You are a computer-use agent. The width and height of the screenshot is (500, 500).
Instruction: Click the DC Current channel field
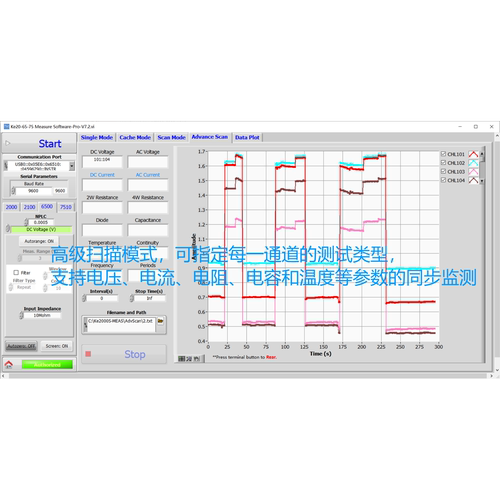102,185
